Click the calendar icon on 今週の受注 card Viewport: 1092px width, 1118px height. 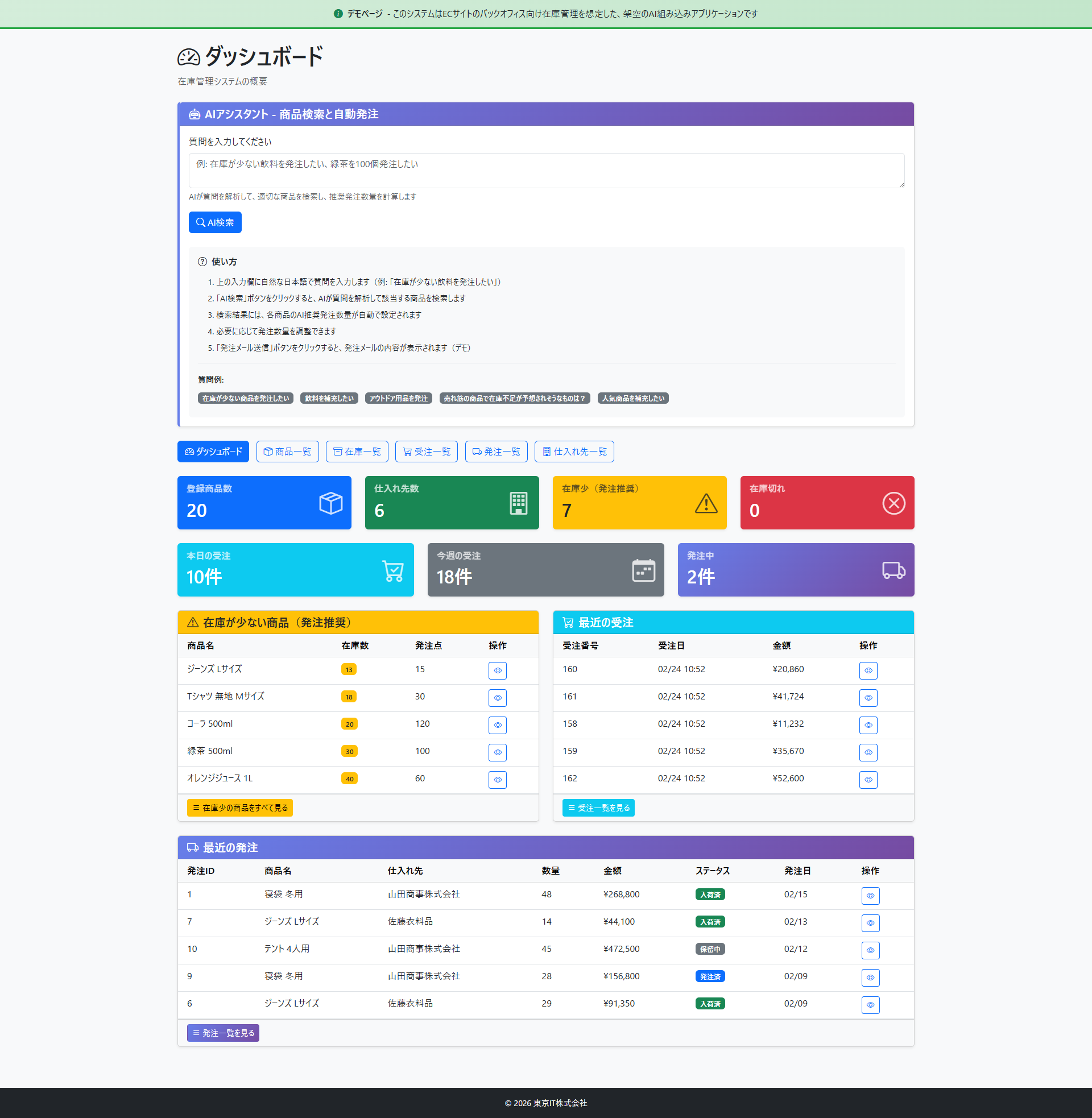point(643,570)
